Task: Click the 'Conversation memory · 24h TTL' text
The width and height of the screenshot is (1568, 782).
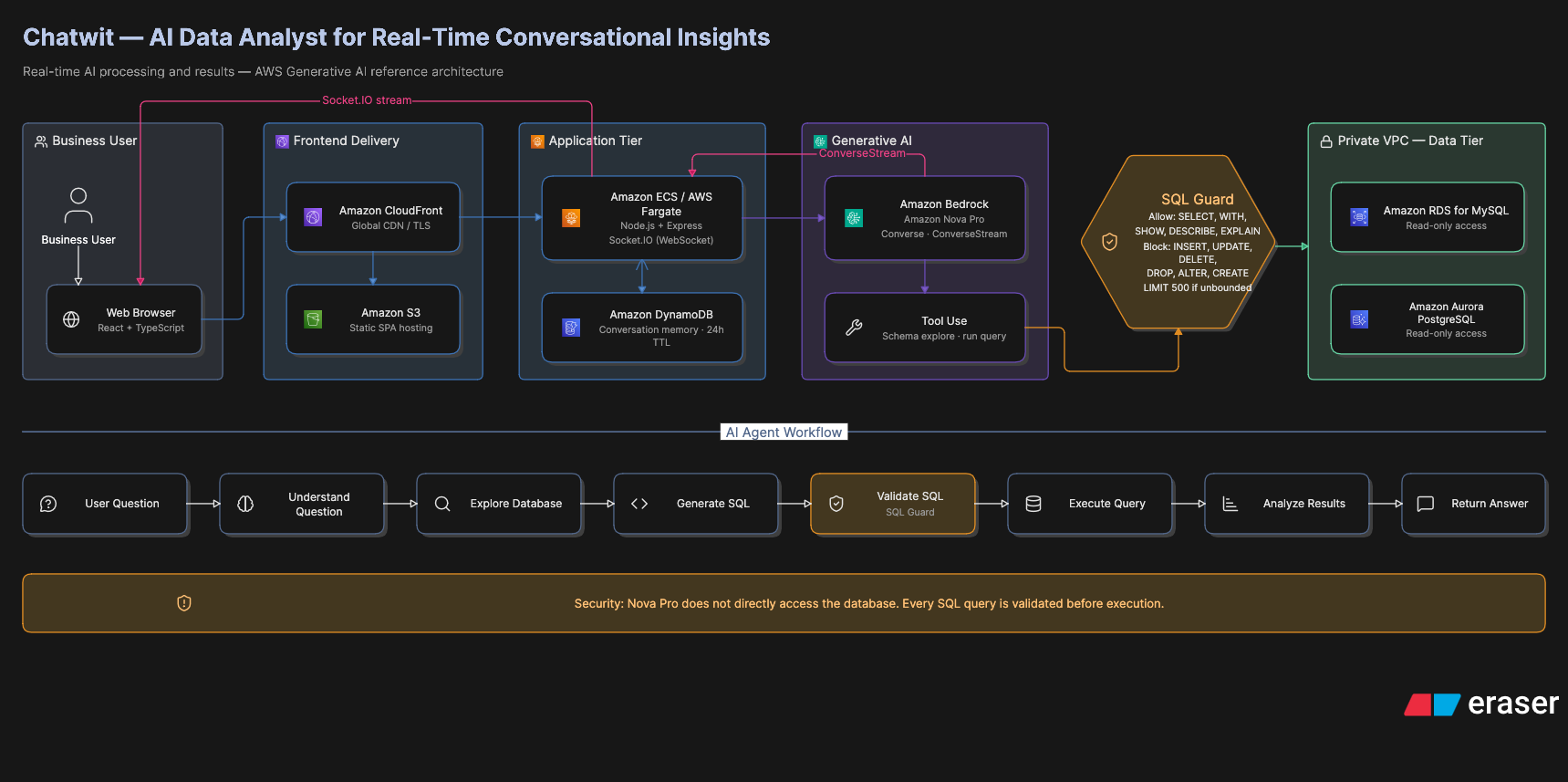Action: (x=661, y=336)
